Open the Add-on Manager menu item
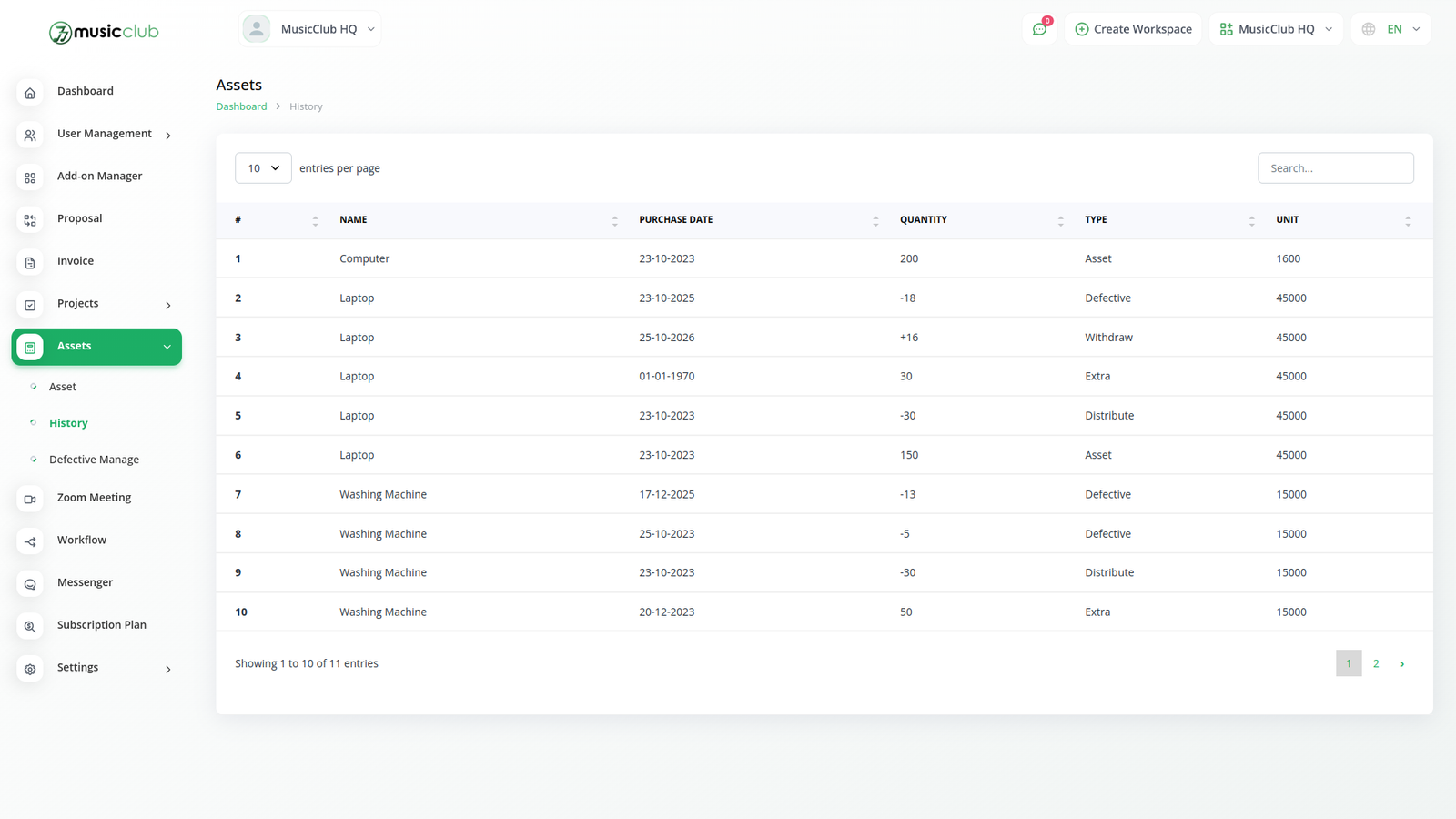The height and width of the screenshot is (819, 1456). click(99, 176)
